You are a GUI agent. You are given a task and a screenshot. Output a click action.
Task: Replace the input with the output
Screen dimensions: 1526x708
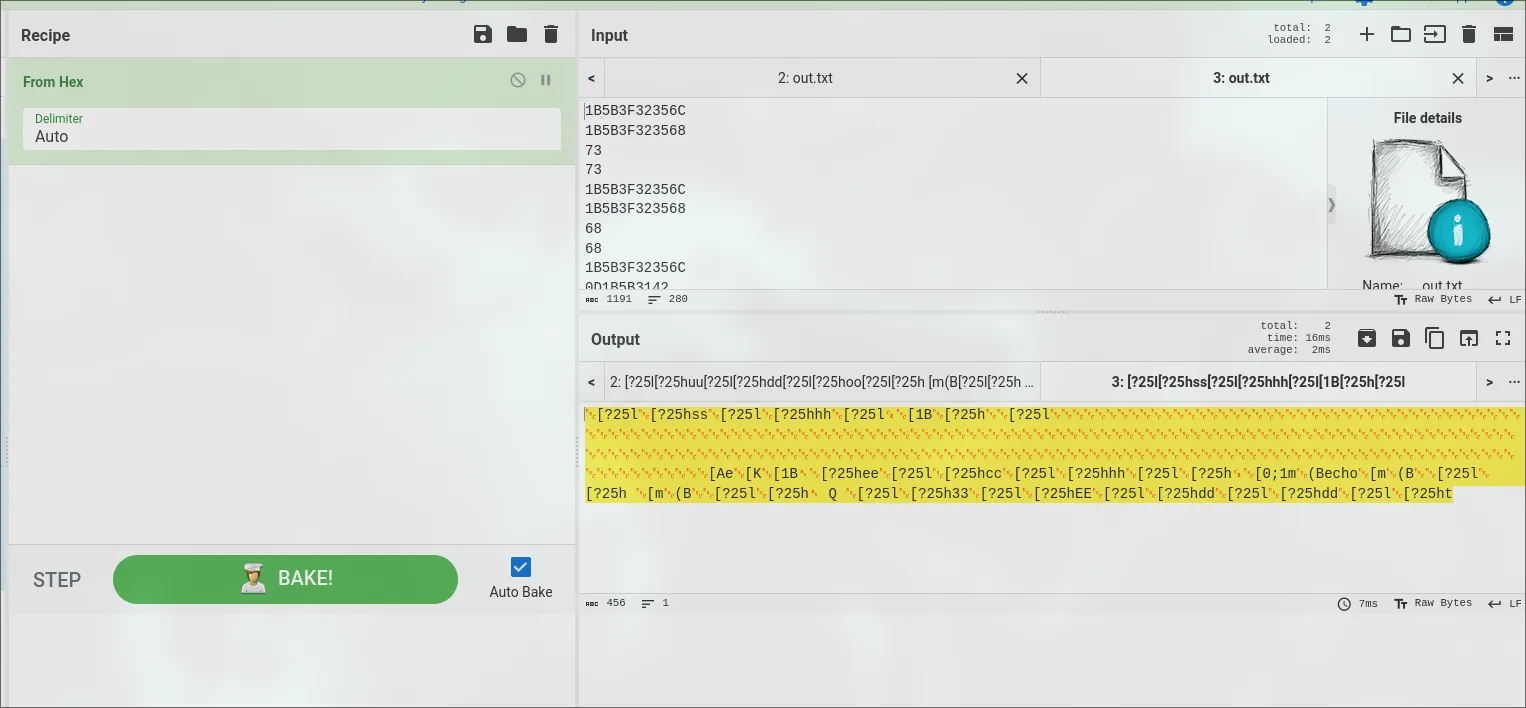coord(1469,339)
